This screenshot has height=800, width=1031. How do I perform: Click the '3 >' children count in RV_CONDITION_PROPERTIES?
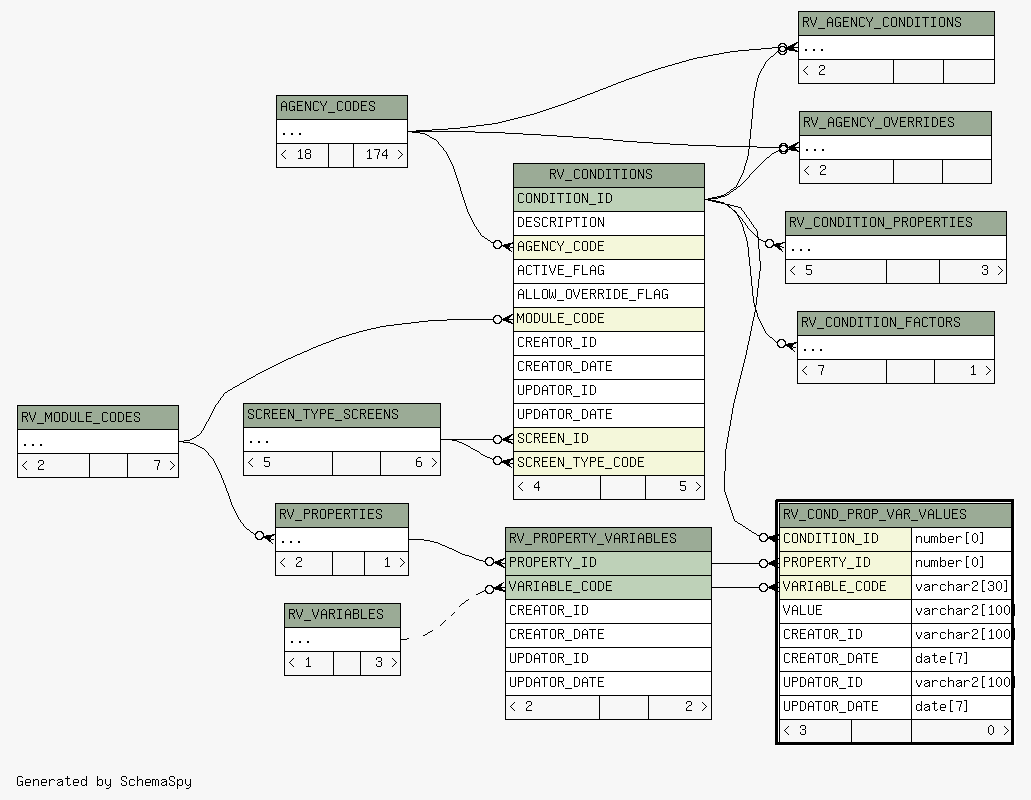pos(973,271)
